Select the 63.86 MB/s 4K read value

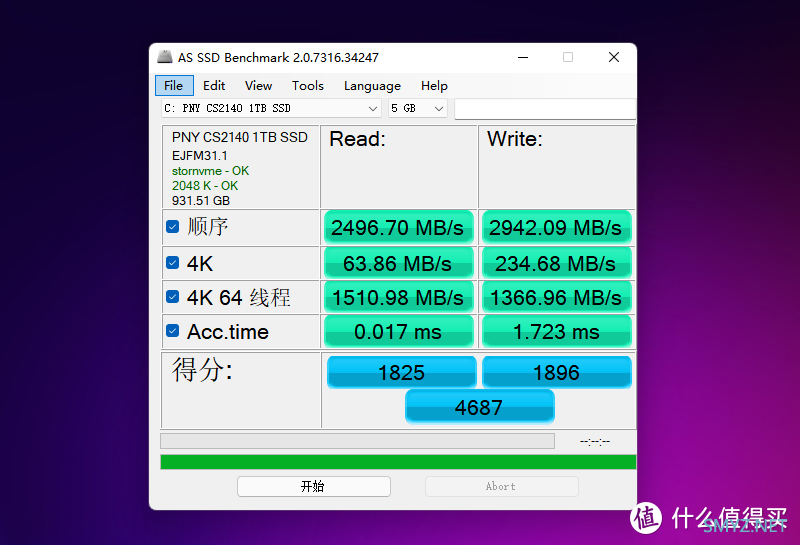click(x=398, y=263)
